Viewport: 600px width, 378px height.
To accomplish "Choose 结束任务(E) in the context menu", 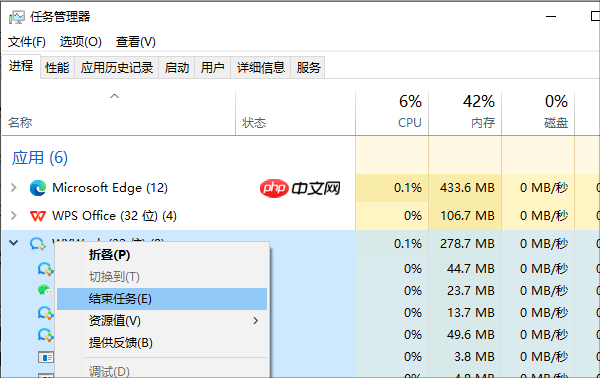I will [162, 299].
